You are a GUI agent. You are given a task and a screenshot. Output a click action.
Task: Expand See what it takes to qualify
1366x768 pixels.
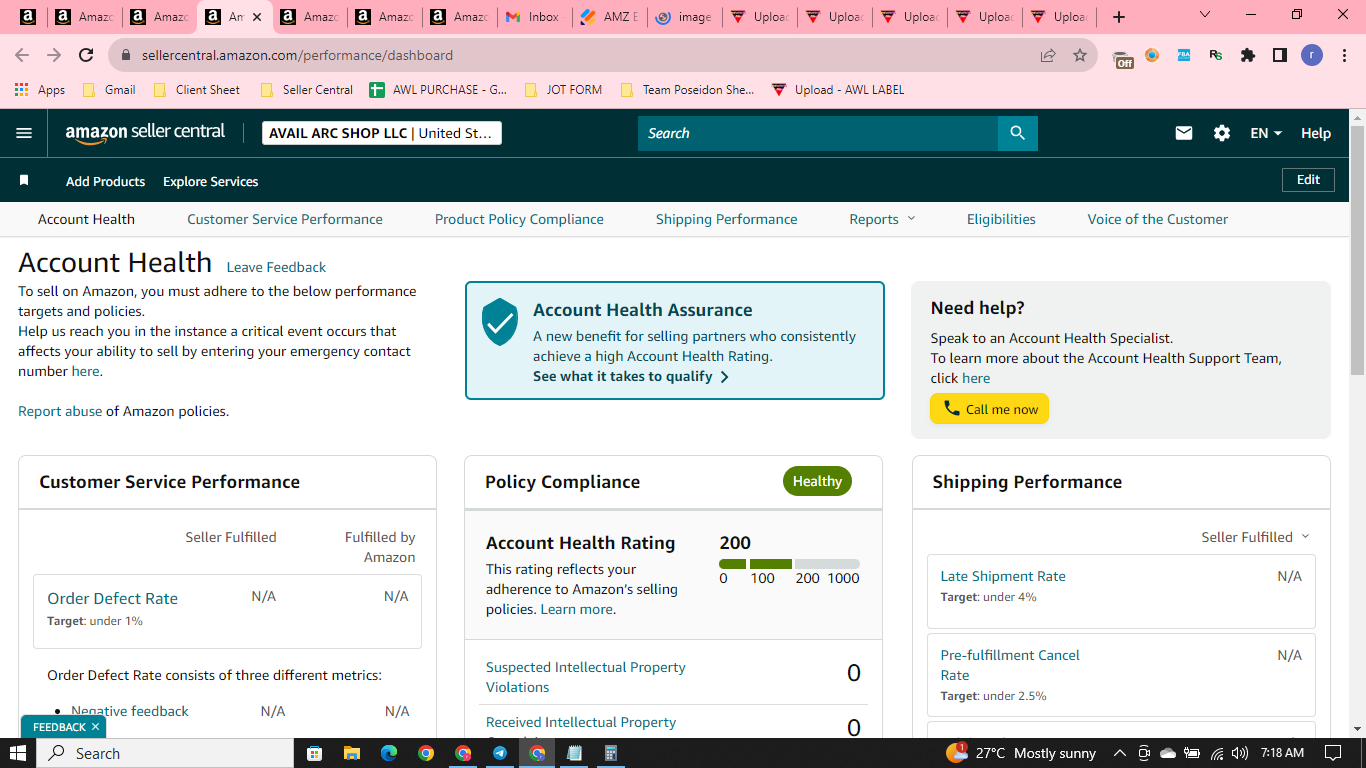pyautogui.click(x=631, y=376)
